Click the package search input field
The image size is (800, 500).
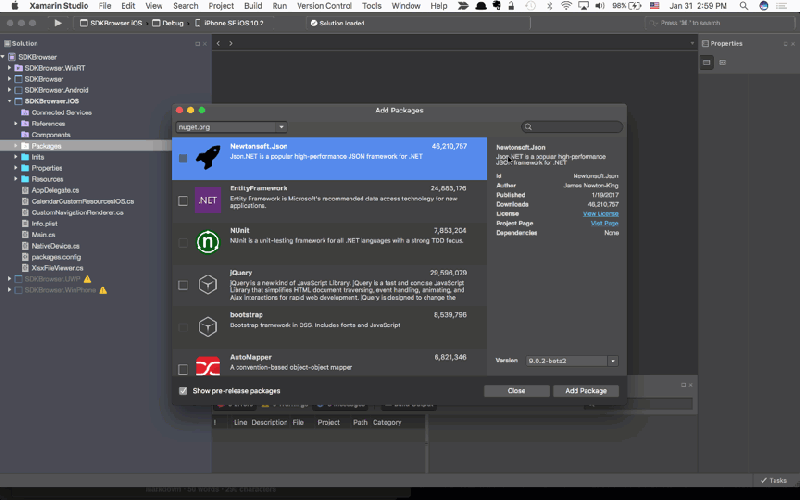click(x=572, y=127)
